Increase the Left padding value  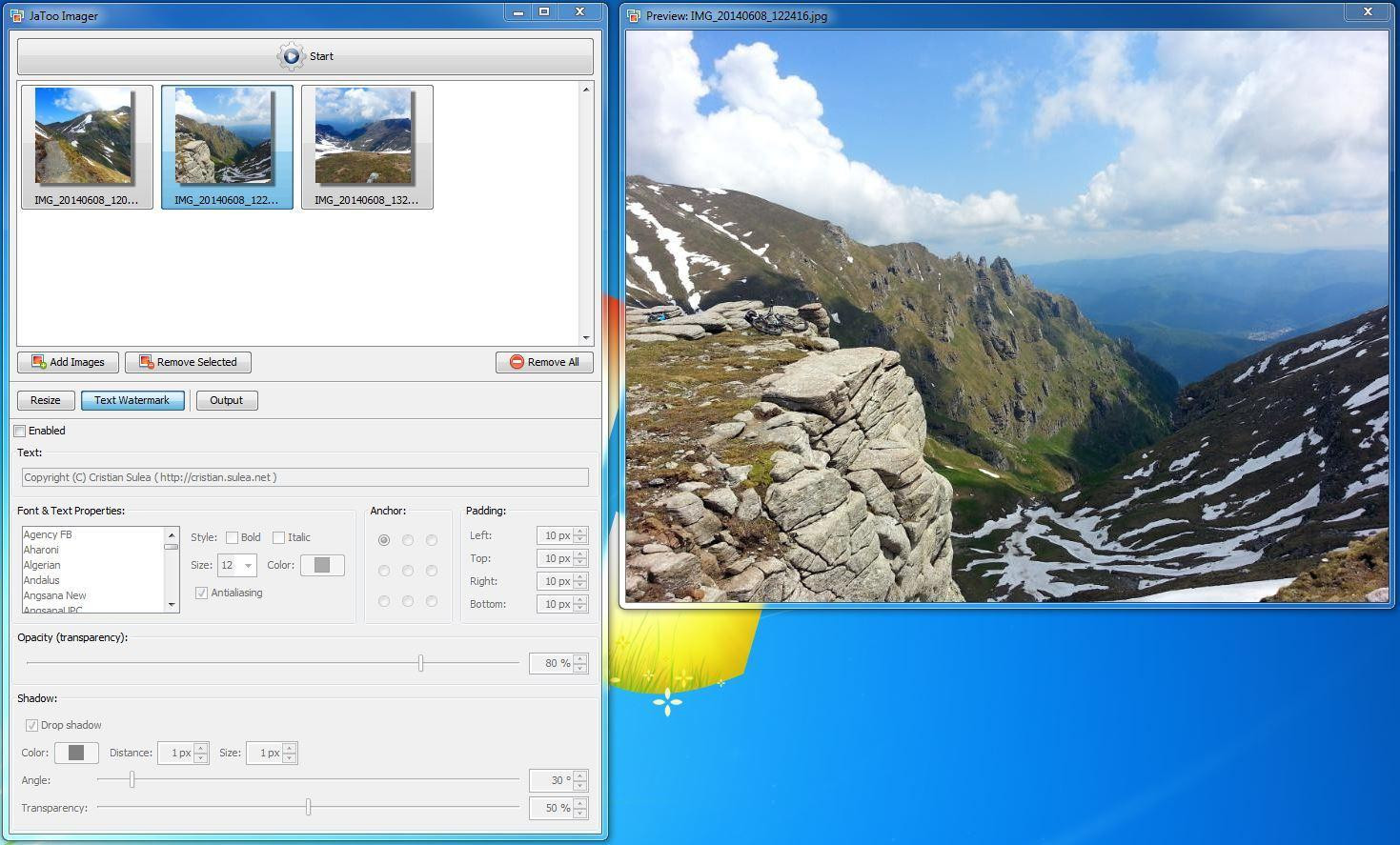[580, 531]
